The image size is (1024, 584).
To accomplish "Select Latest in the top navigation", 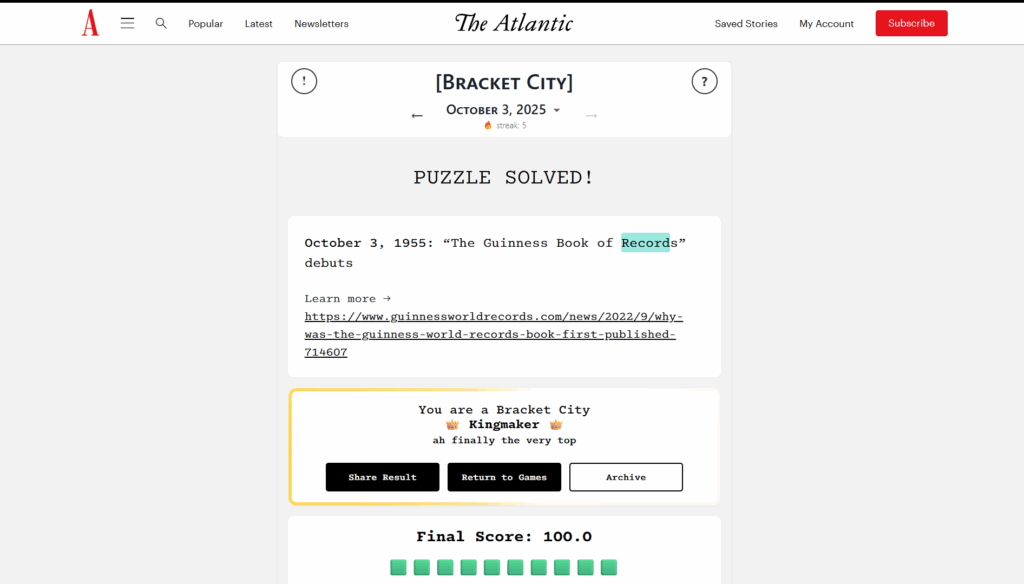I will point(258,23).
